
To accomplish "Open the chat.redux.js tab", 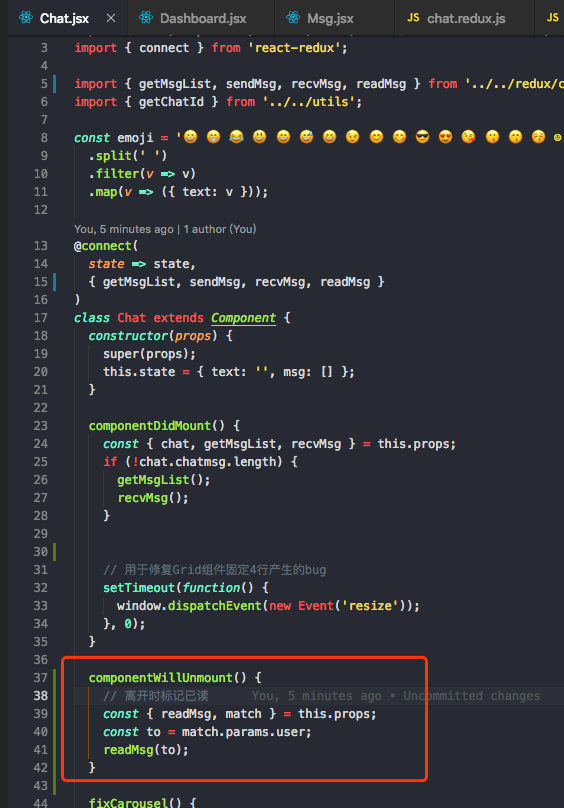I will 464,18.
